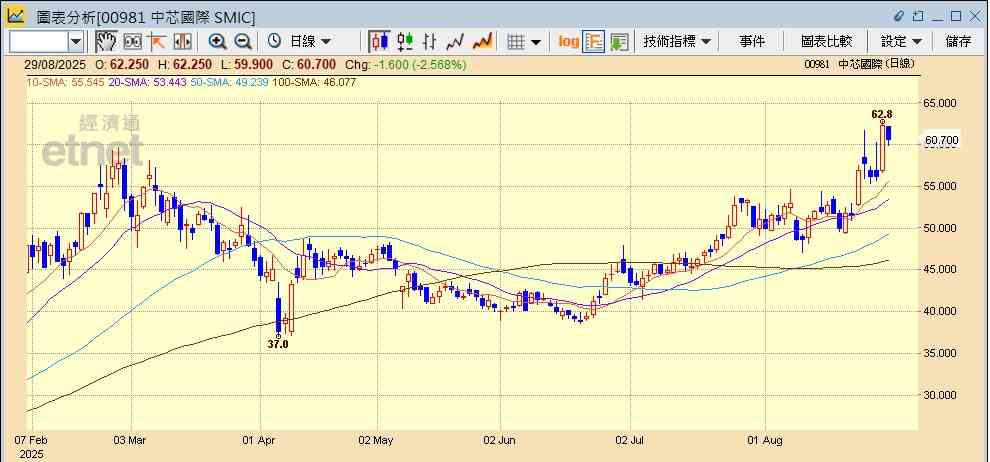Click the 圖表比較 button
990x462 pixels.
coord(826,42)
